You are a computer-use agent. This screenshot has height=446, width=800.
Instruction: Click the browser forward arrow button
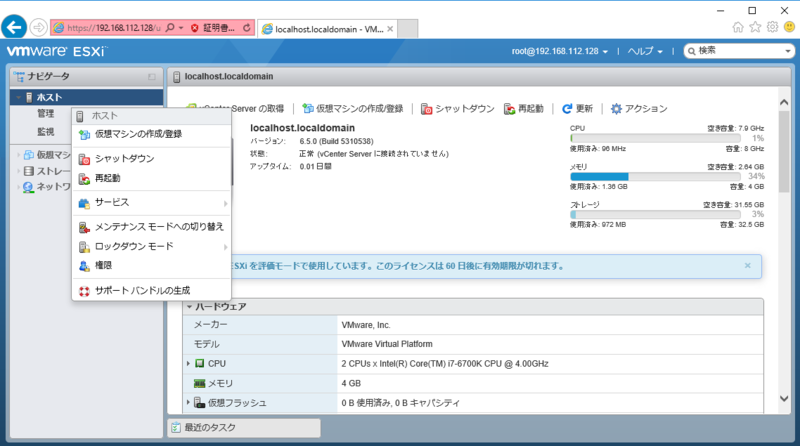pos(38,28)
